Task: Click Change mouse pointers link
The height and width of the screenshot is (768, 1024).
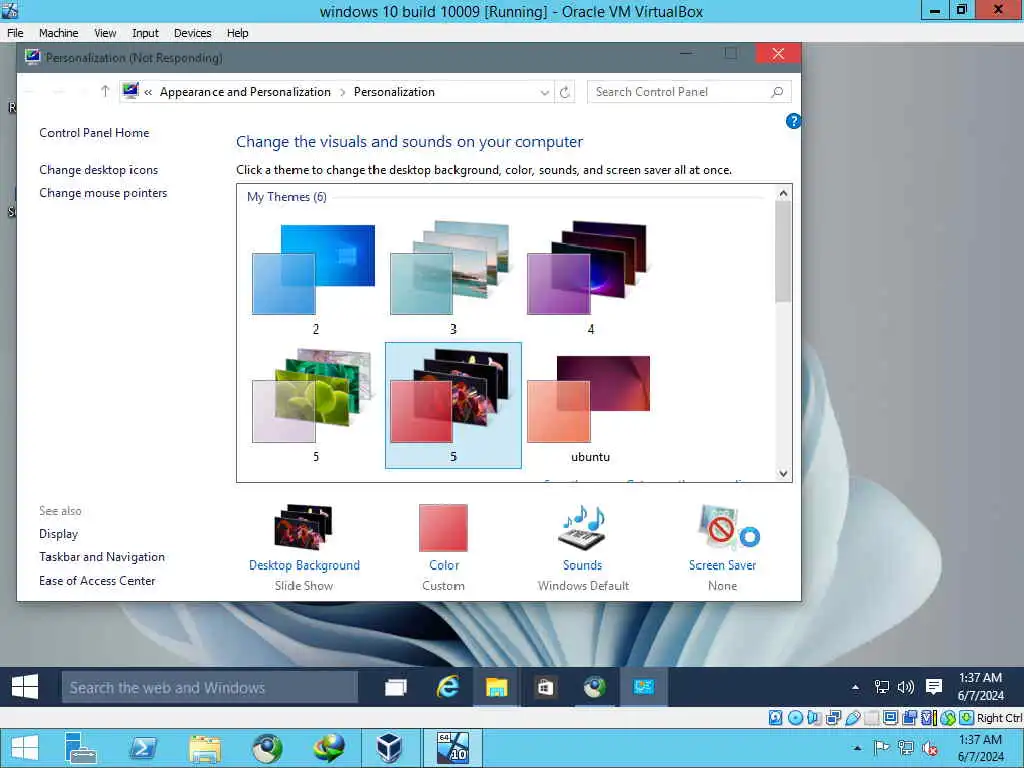Action: 103,193
